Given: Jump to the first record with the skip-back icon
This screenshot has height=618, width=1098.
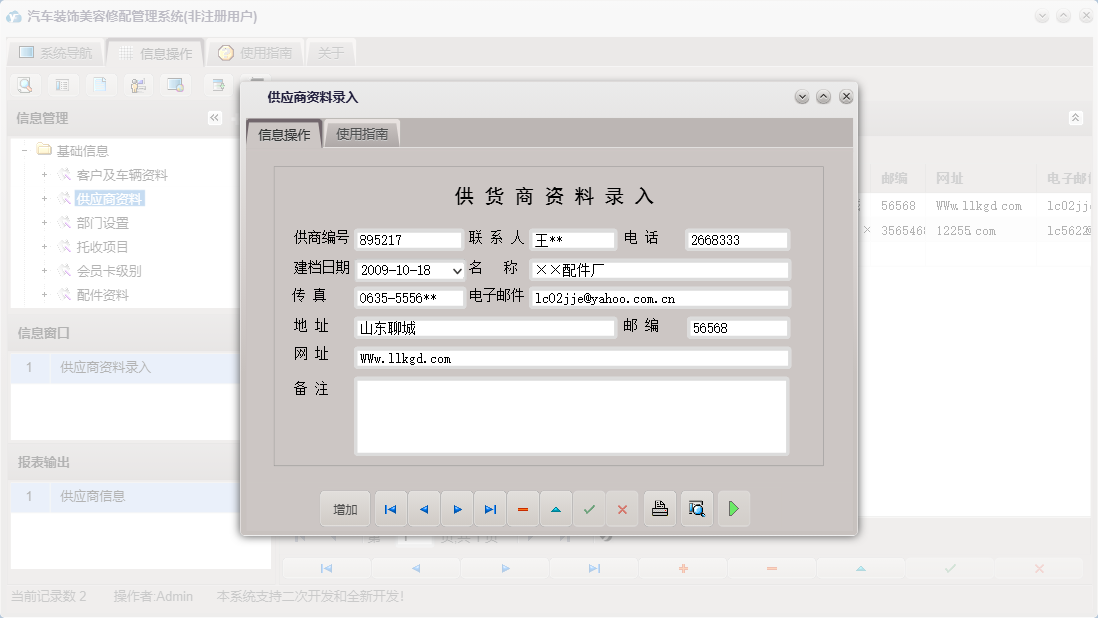Looking at the screenshot, I should pos(390,509).
